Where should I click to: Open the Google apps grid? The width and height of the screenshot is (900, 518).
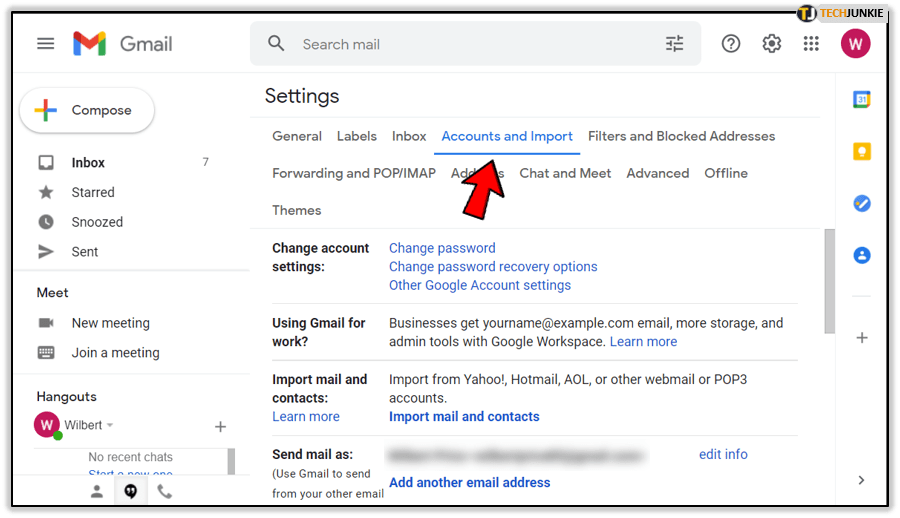pos(811,44)
